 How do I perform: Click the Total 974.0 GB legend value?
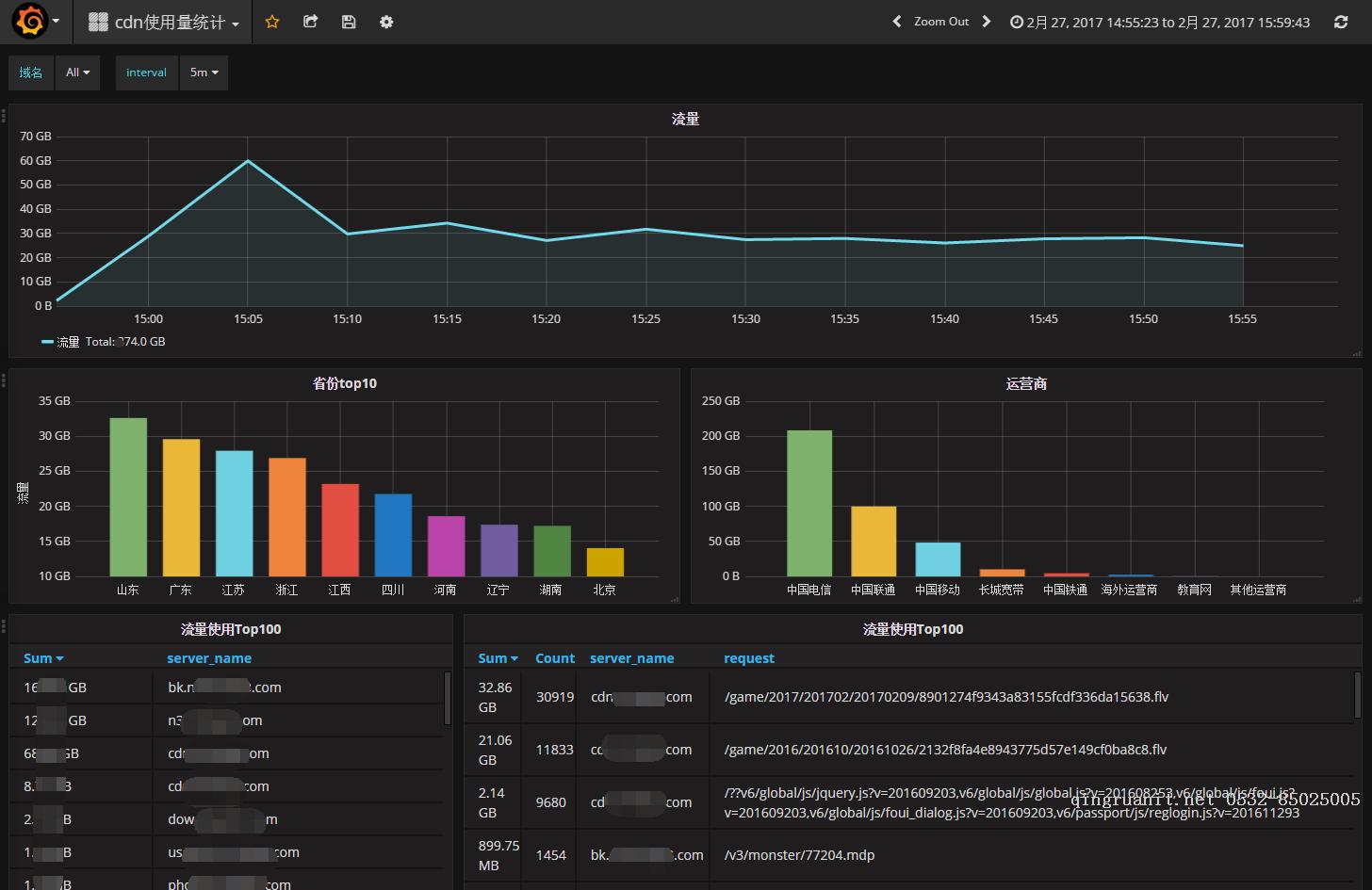tap(125, 342)
